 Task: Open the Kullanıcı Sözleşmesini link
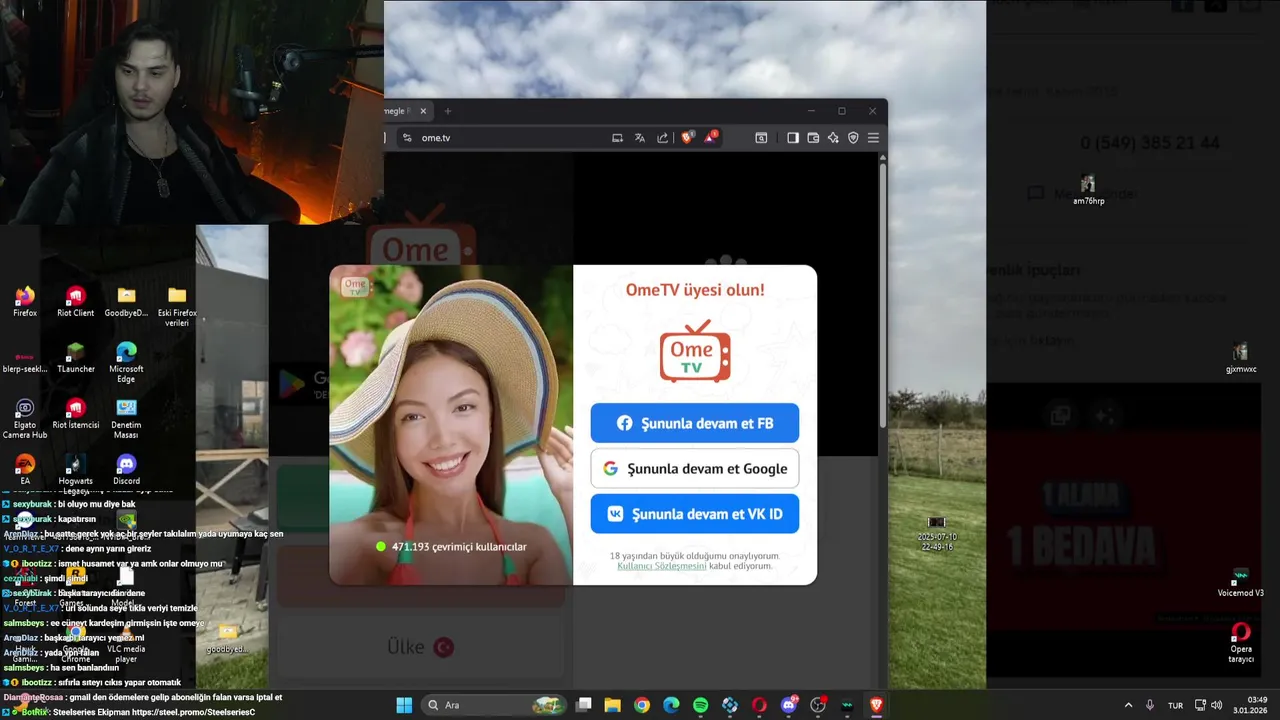click(x=662, y=566)
